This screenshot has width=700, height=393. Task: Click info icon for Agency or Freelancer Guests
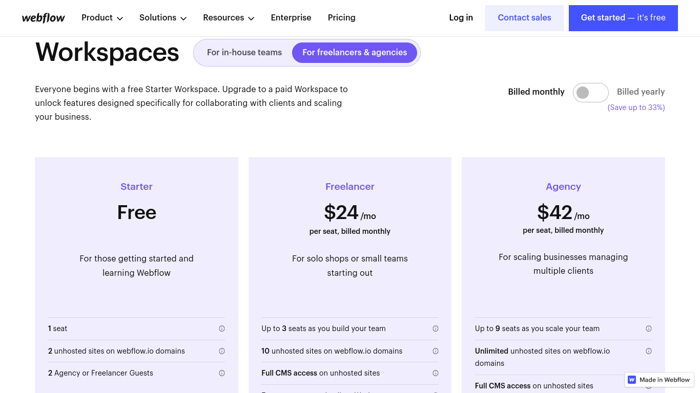(x=222, y=373)
